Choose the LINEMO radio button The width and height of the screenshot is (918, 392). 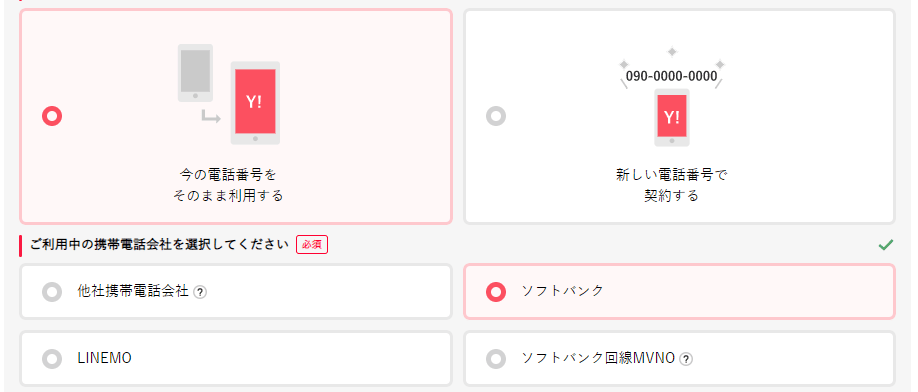click(52, 359)
